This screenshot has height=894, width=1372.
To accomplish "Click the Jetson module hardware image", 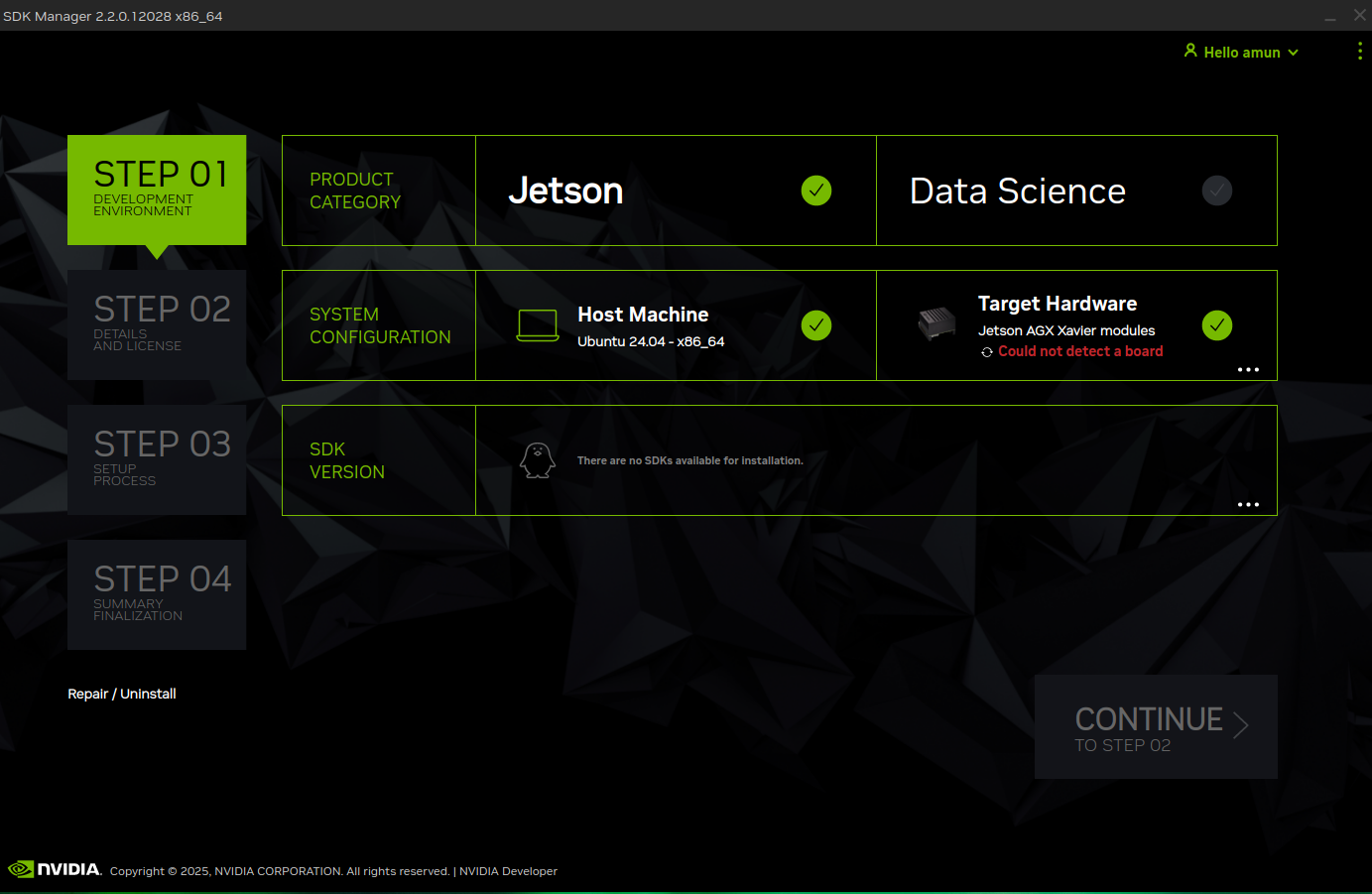I will pos(936,323).
